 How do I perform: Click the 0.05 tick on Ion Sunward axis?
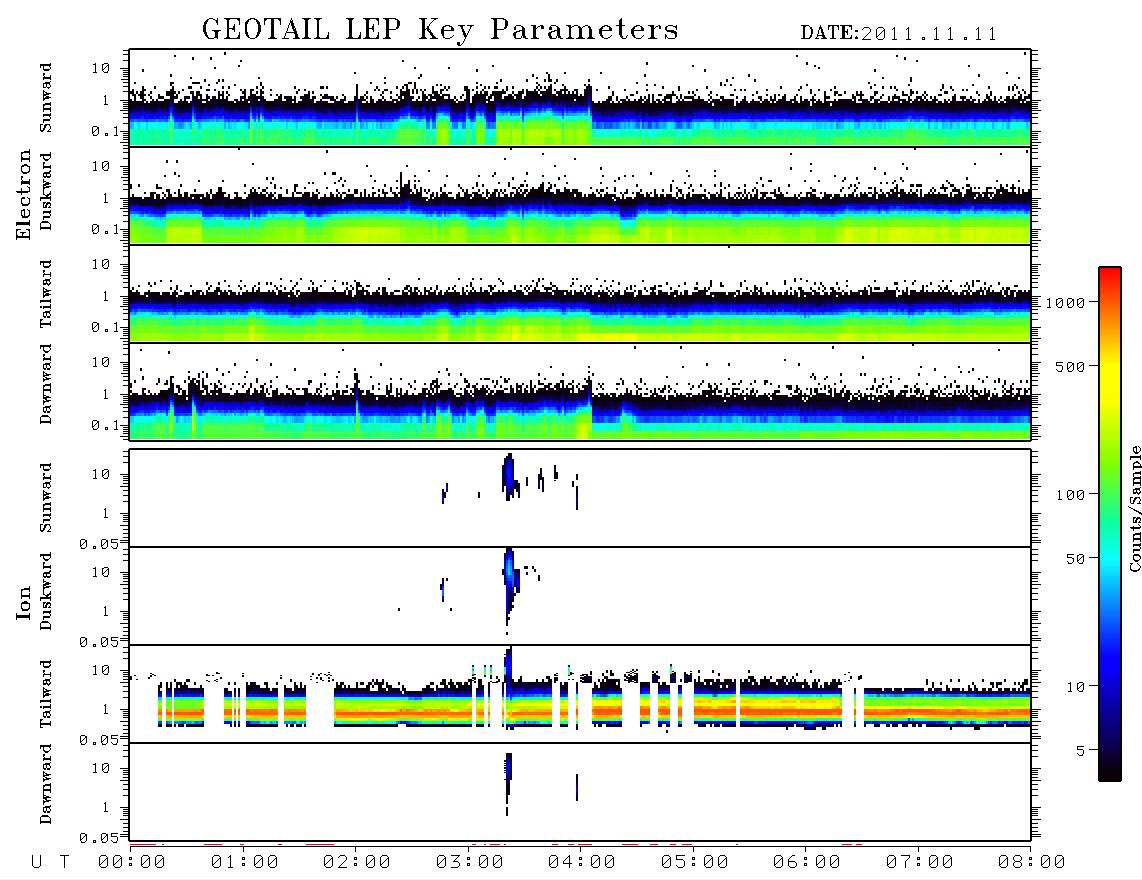tap(99, 544)
